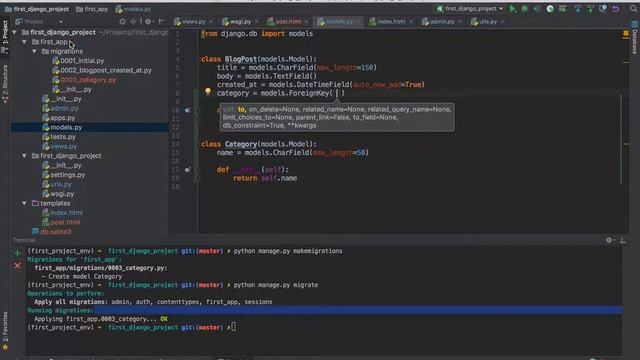Open the run configuration dropdown
Screen dimensions: 640x360
470,9
